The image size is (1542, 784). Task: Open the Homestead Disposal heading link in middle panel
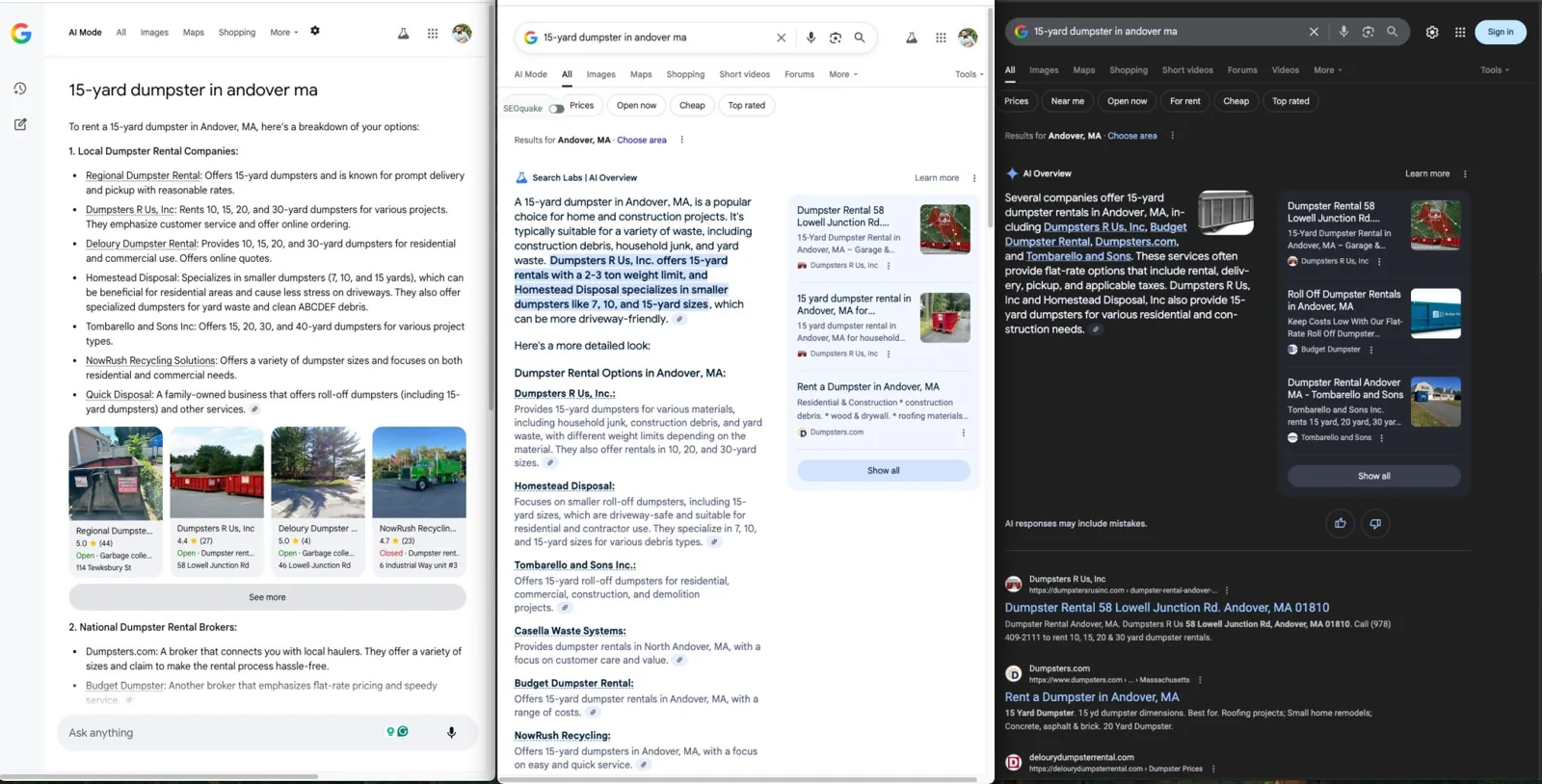564,486
